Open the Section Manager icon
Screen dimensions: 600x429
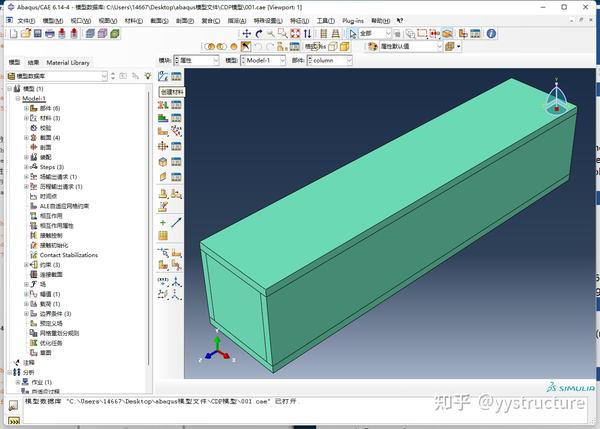176,104
